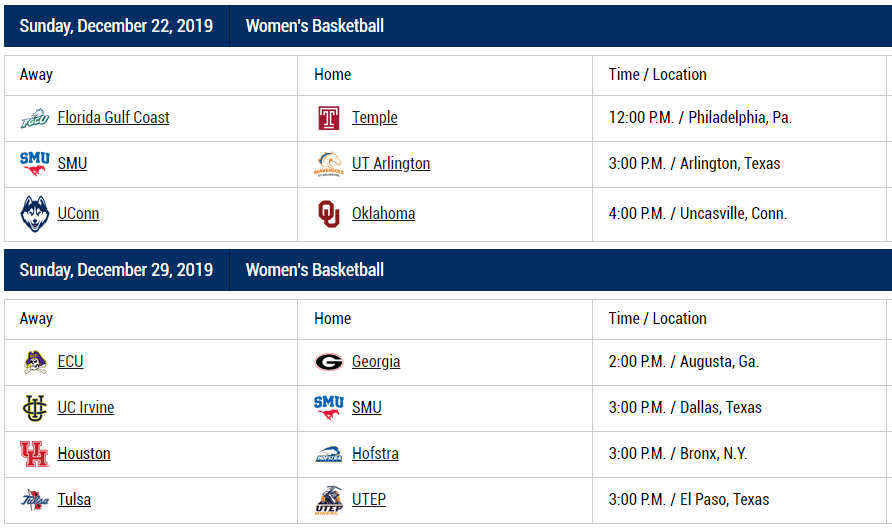892x528 pixels.
Task: Click the UT Arlington Mavericks logo
Action: tap(329, 164)
